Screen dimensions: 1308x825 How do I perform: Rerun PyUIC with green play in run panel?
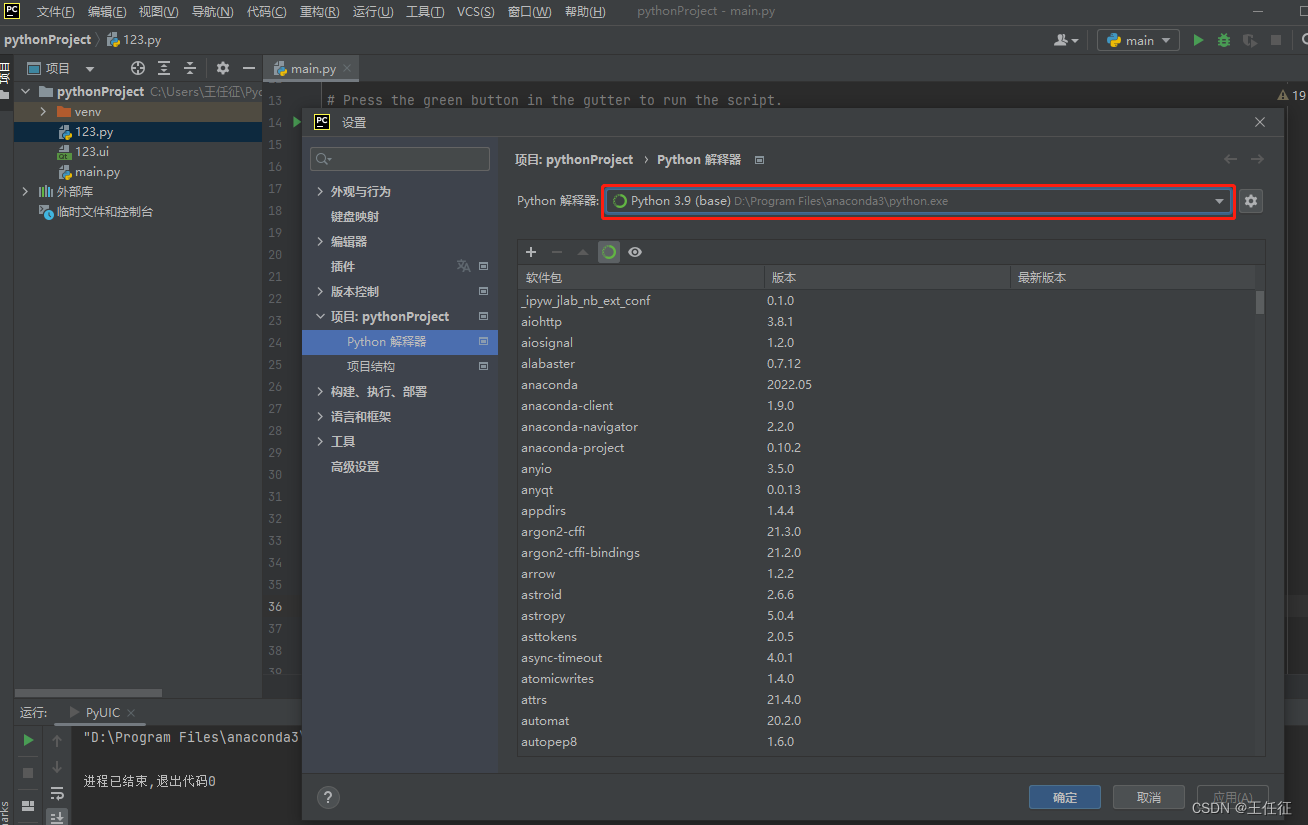(x=28, y=740)
